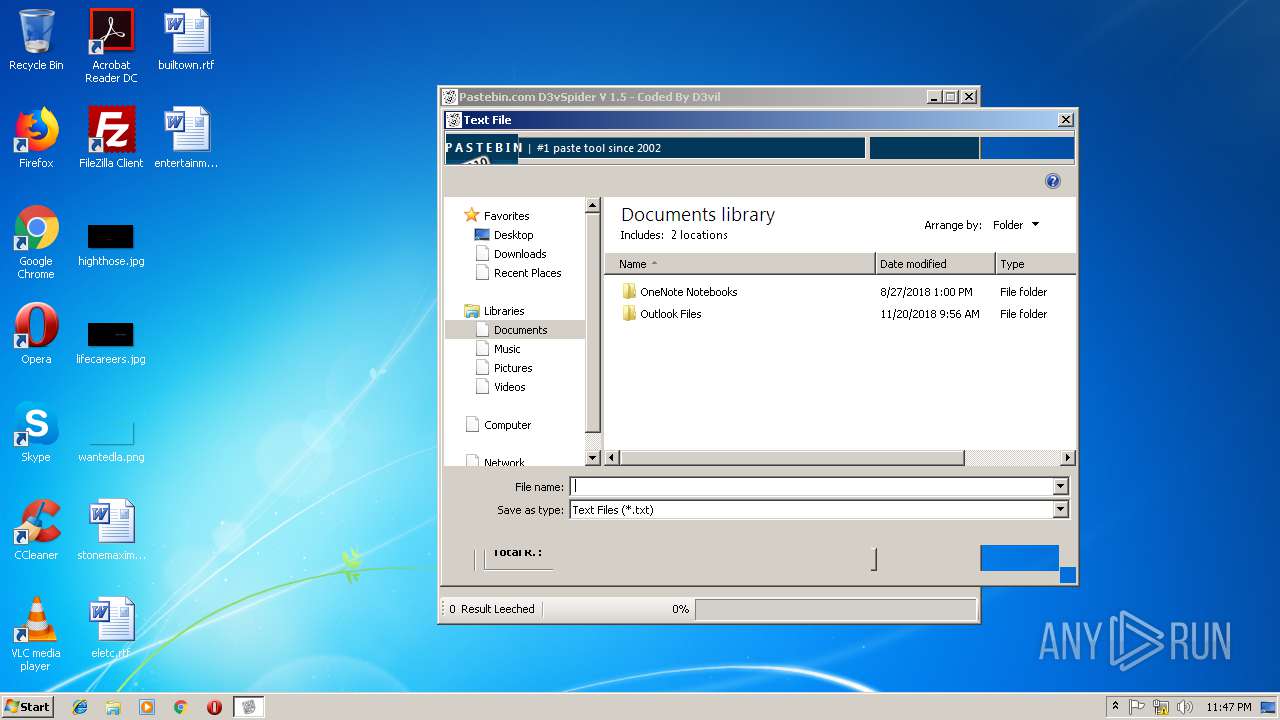Open Downloads in the navigation pane
Viewport: 1280px width, 720px height.
click(520, 254)
